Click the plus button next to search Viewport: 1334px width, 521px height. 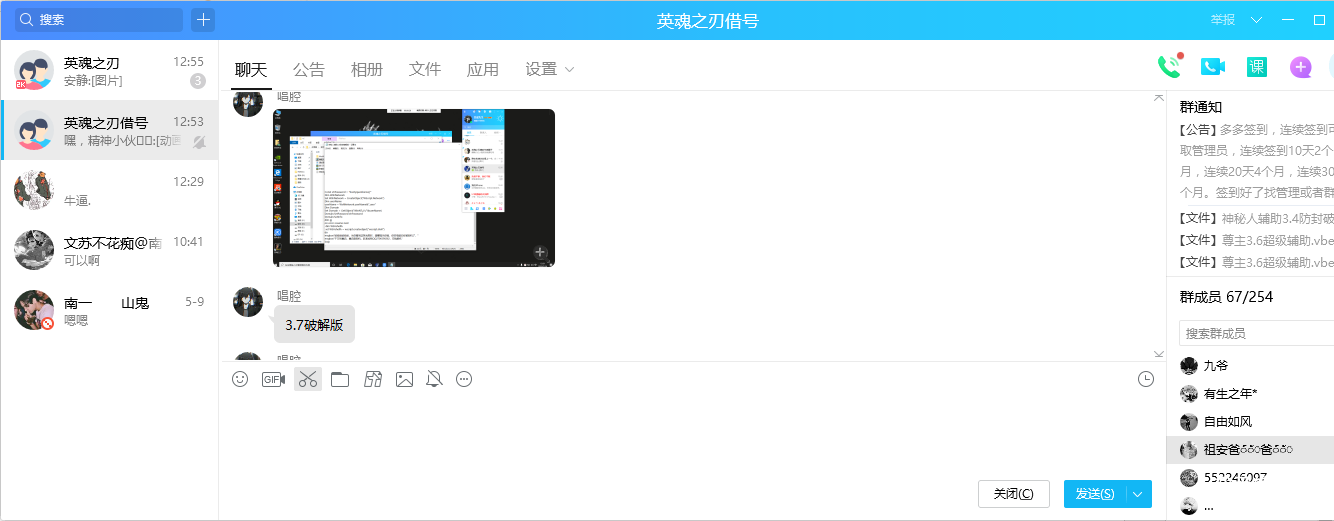click(203, 20)
